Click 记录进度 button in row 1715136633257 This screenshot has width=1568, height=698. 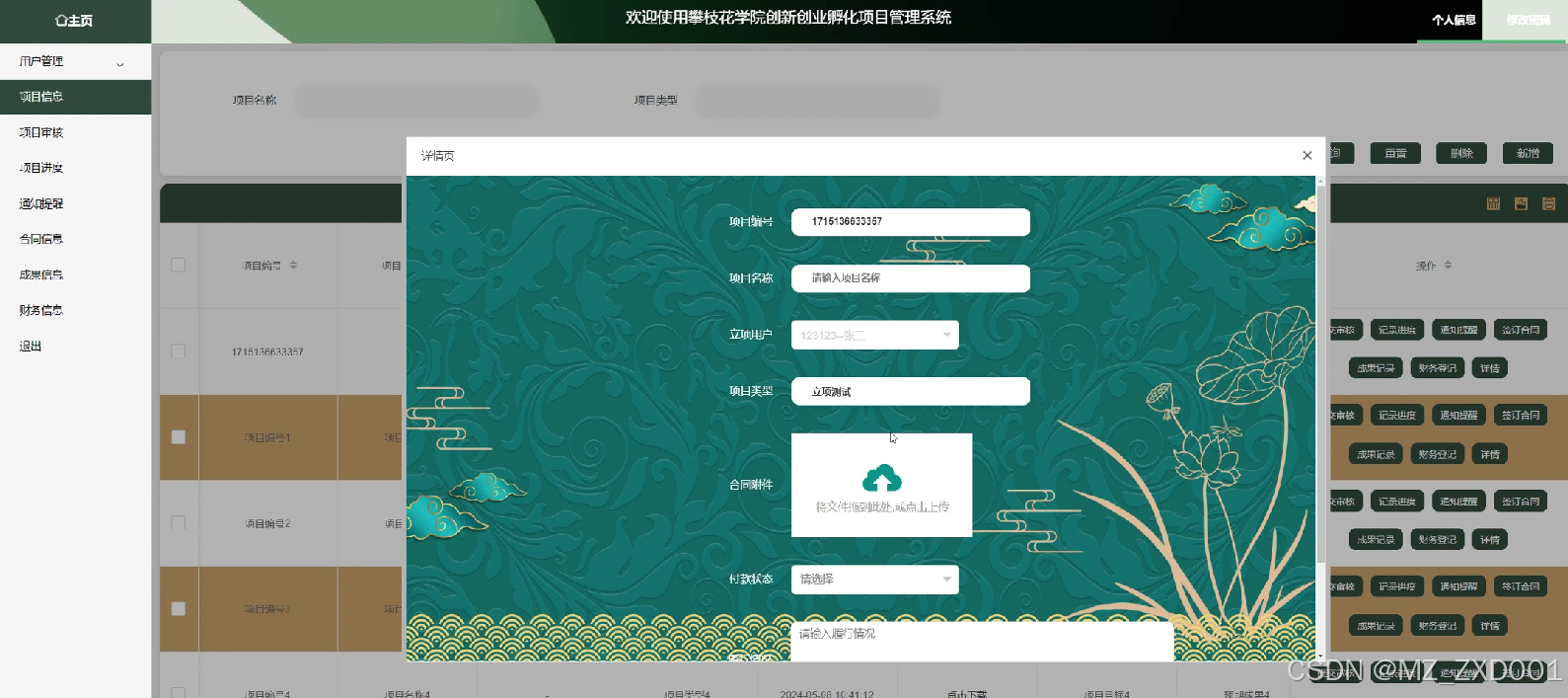(1397, 330)
